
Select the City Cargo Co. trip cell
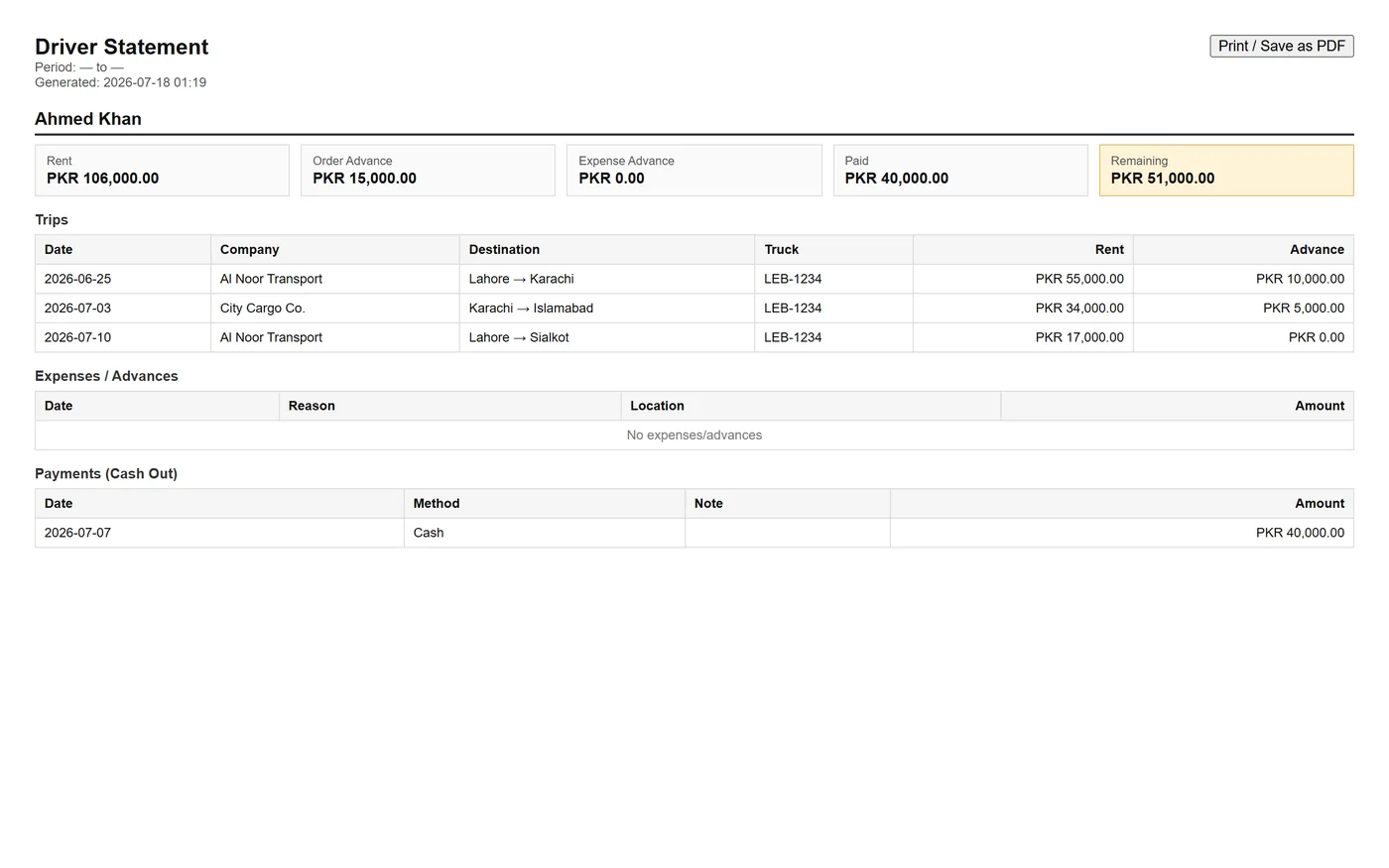pyautogui.click(x=335, y=309)
